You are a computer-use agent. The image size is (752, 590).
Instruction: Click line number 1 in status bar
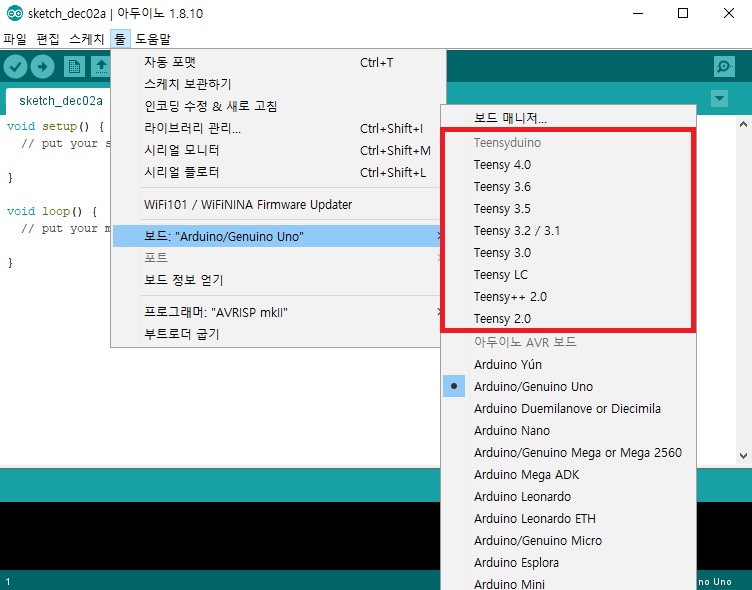8,582
